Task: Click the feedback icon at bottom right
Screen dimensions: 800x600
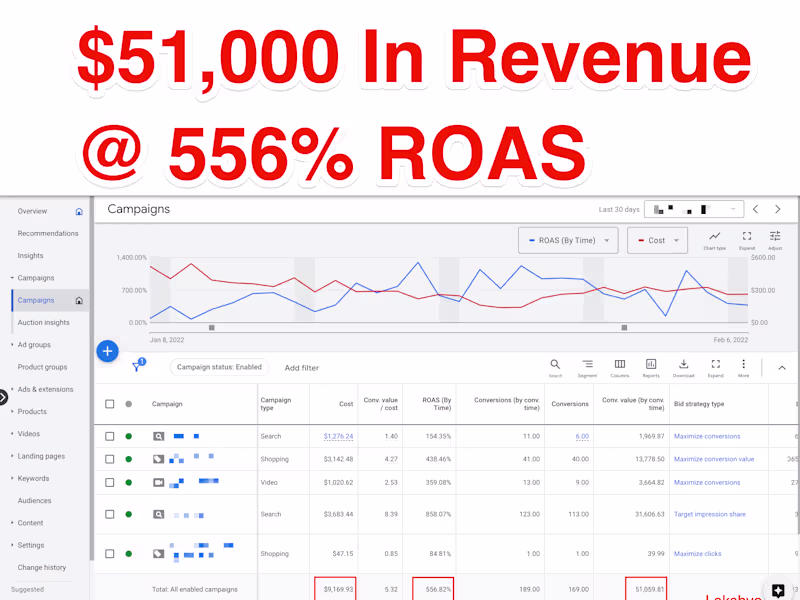Action: [x=778, y=591]
